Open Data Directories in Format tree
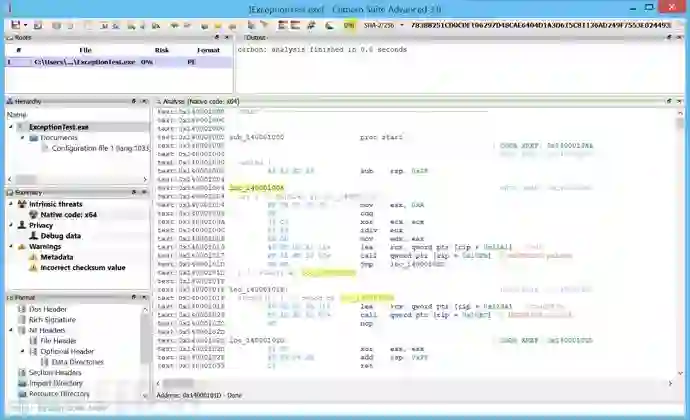690x420 pixels. click(x=77, y=362)
